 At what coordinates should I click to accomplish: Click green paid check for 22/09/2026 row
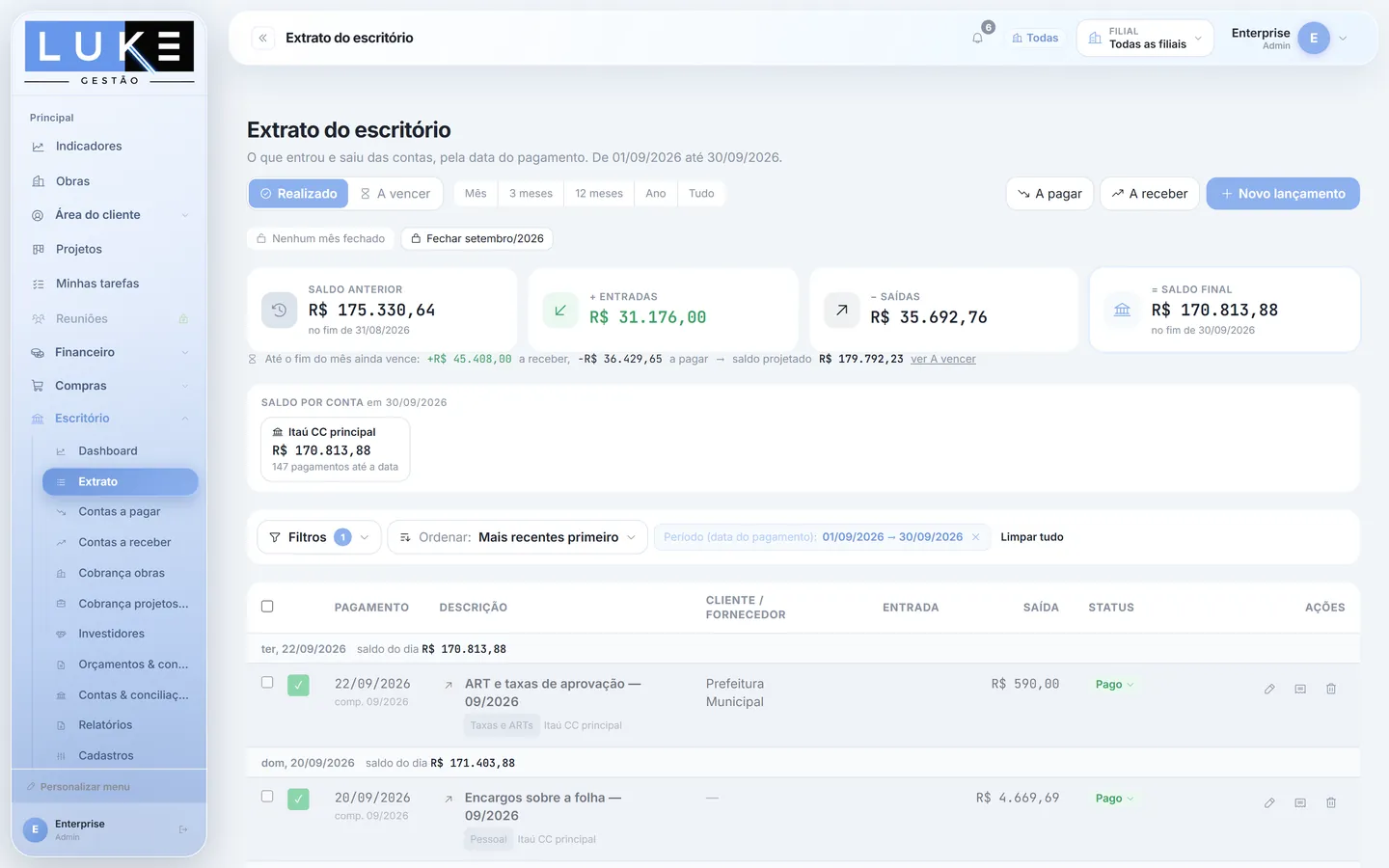tap(298, 686)
